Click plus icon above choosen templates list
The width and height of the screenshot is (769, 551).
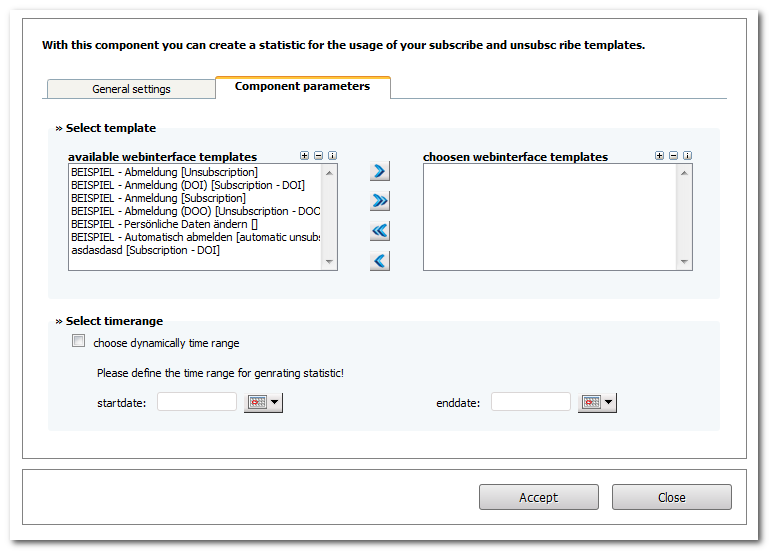pyautogui.click(x=660, y=156)
